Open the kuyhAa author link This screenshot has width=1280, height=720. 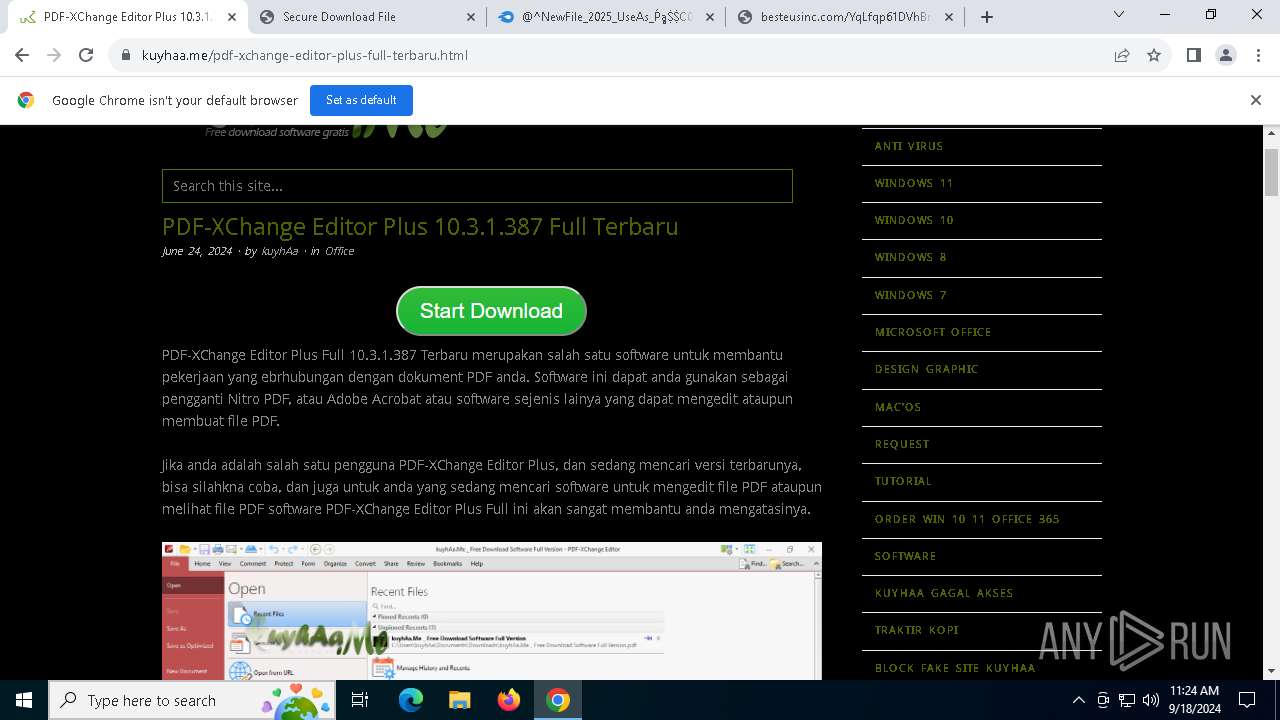(x=279, y=251)
